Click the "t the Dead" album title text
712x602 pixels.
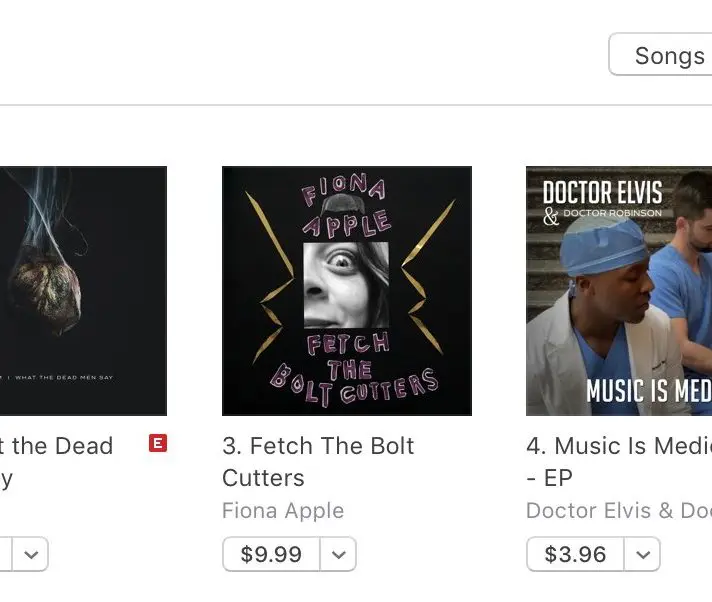pyautogui.click(x=62, y=446)
